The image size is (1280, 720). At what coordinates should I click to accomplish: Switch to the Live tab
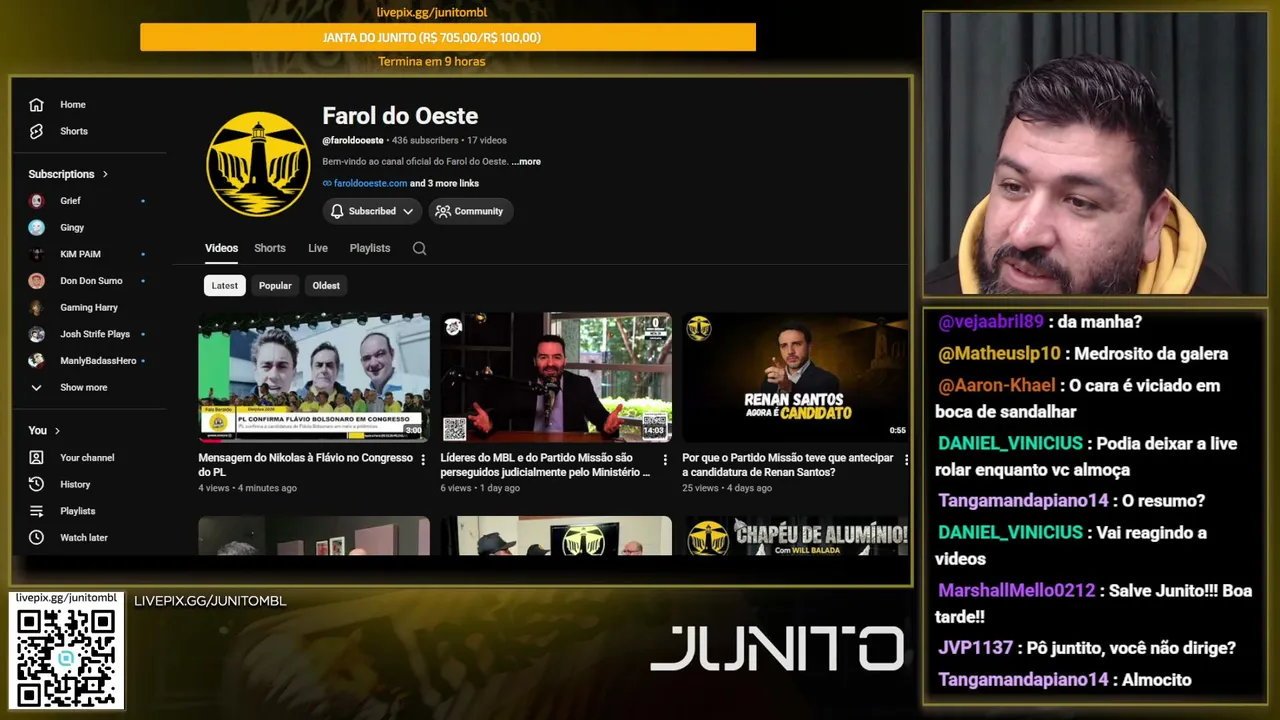318,248
